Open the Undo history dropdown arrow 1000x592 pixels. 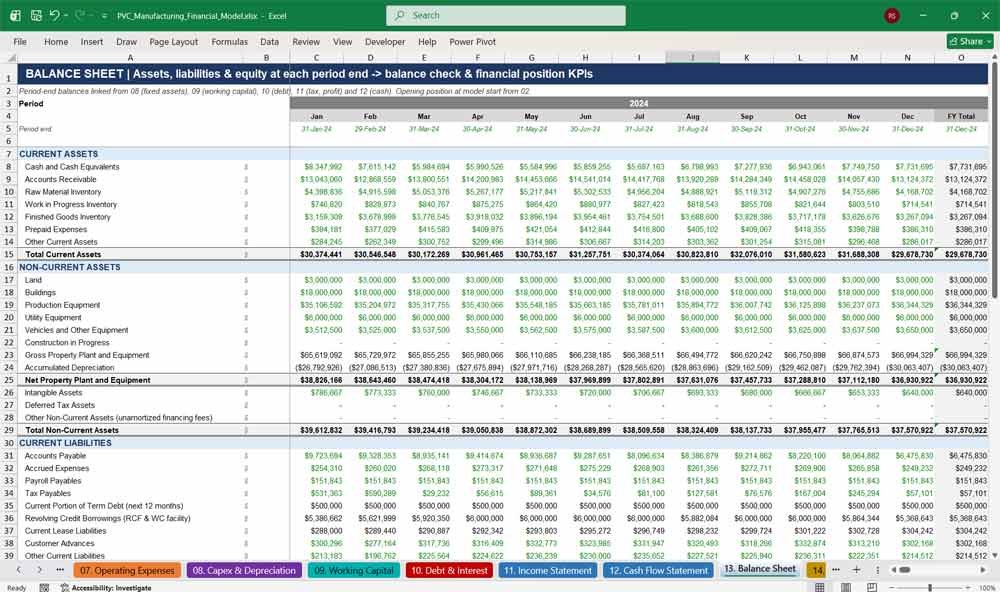coord(66,15)
